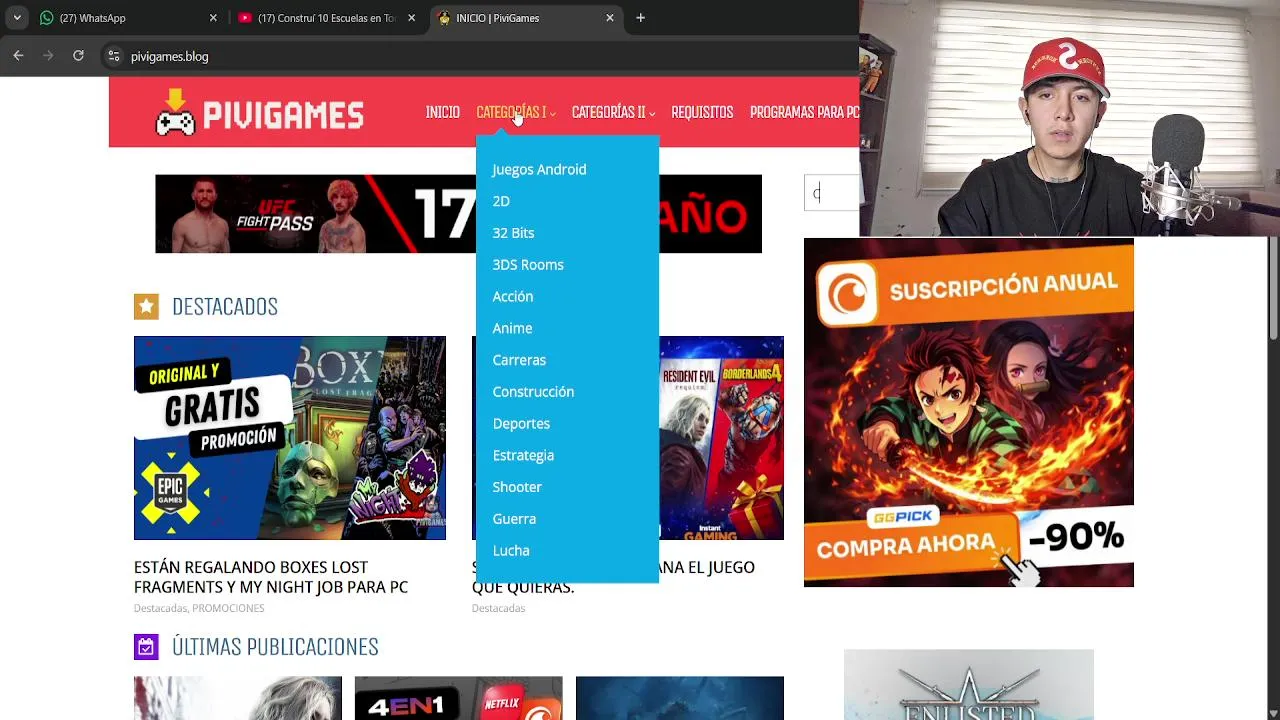Open INICIO in the site navigation

pos(442,112)
